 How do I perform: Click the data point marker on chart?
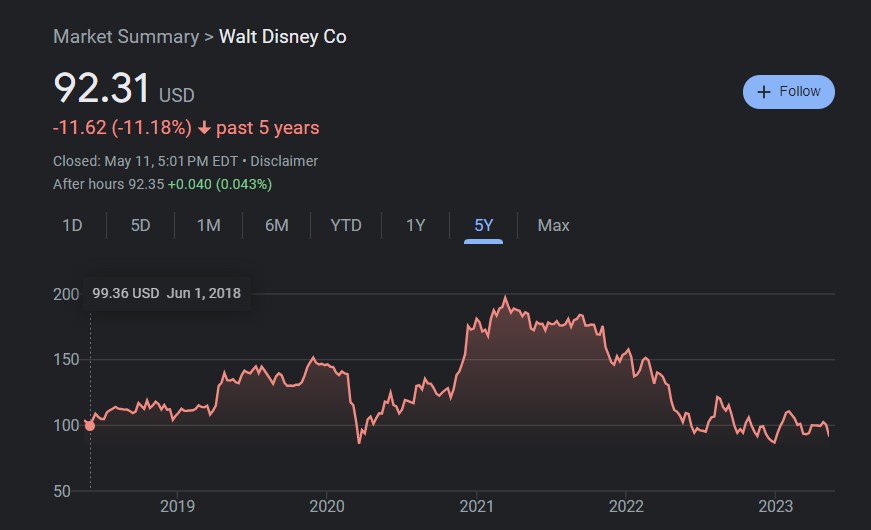pyautogui.click(x=90, y=425)
